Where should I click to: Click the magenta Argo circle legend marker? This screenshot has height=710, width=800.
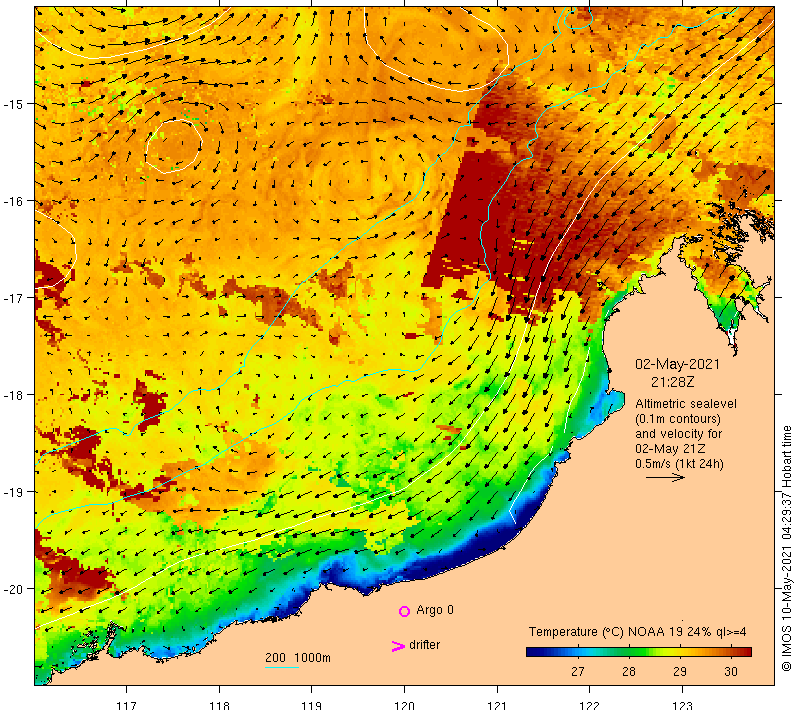coord(404,611)
